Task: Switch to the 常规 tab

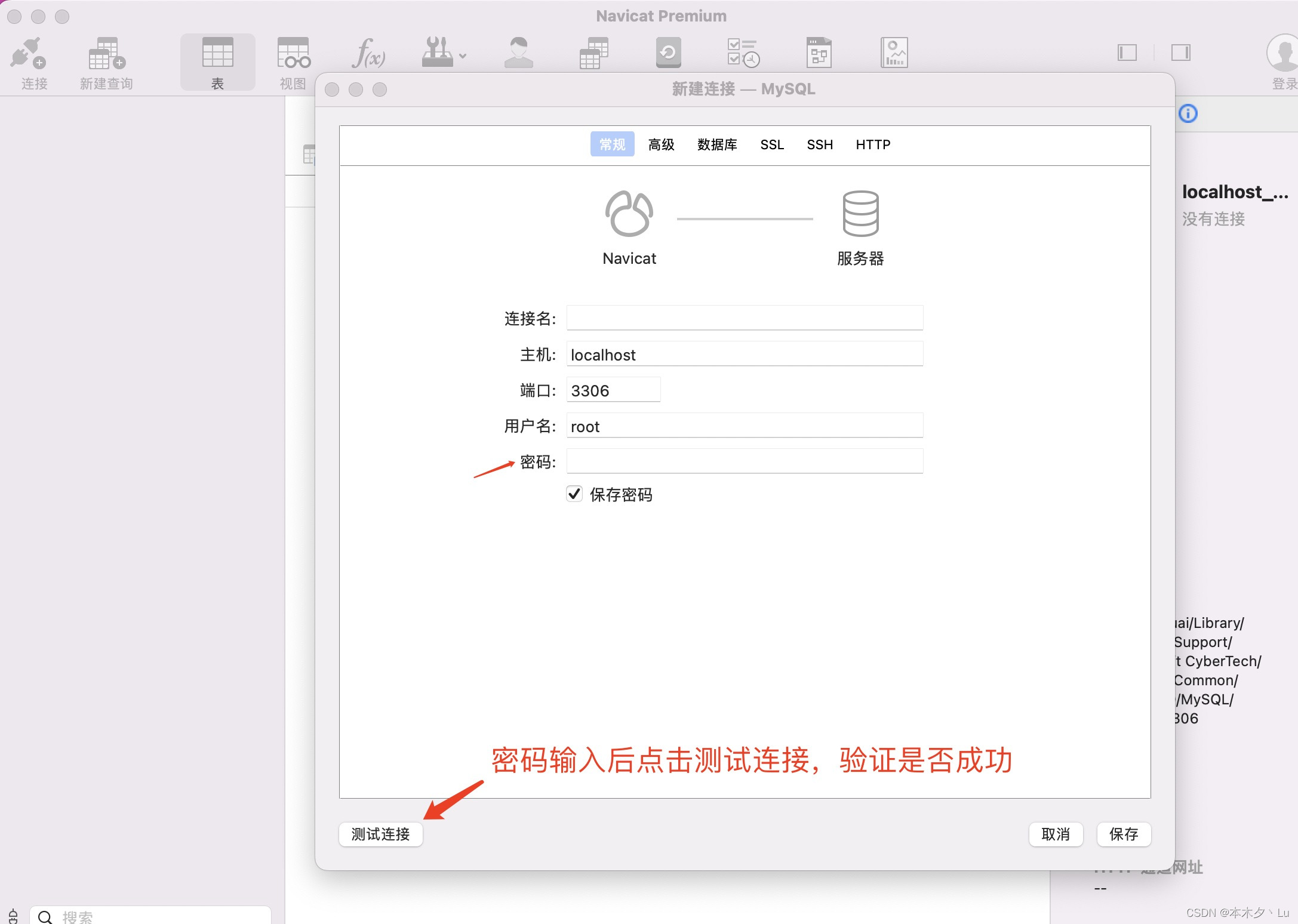Action: [612, 144]
